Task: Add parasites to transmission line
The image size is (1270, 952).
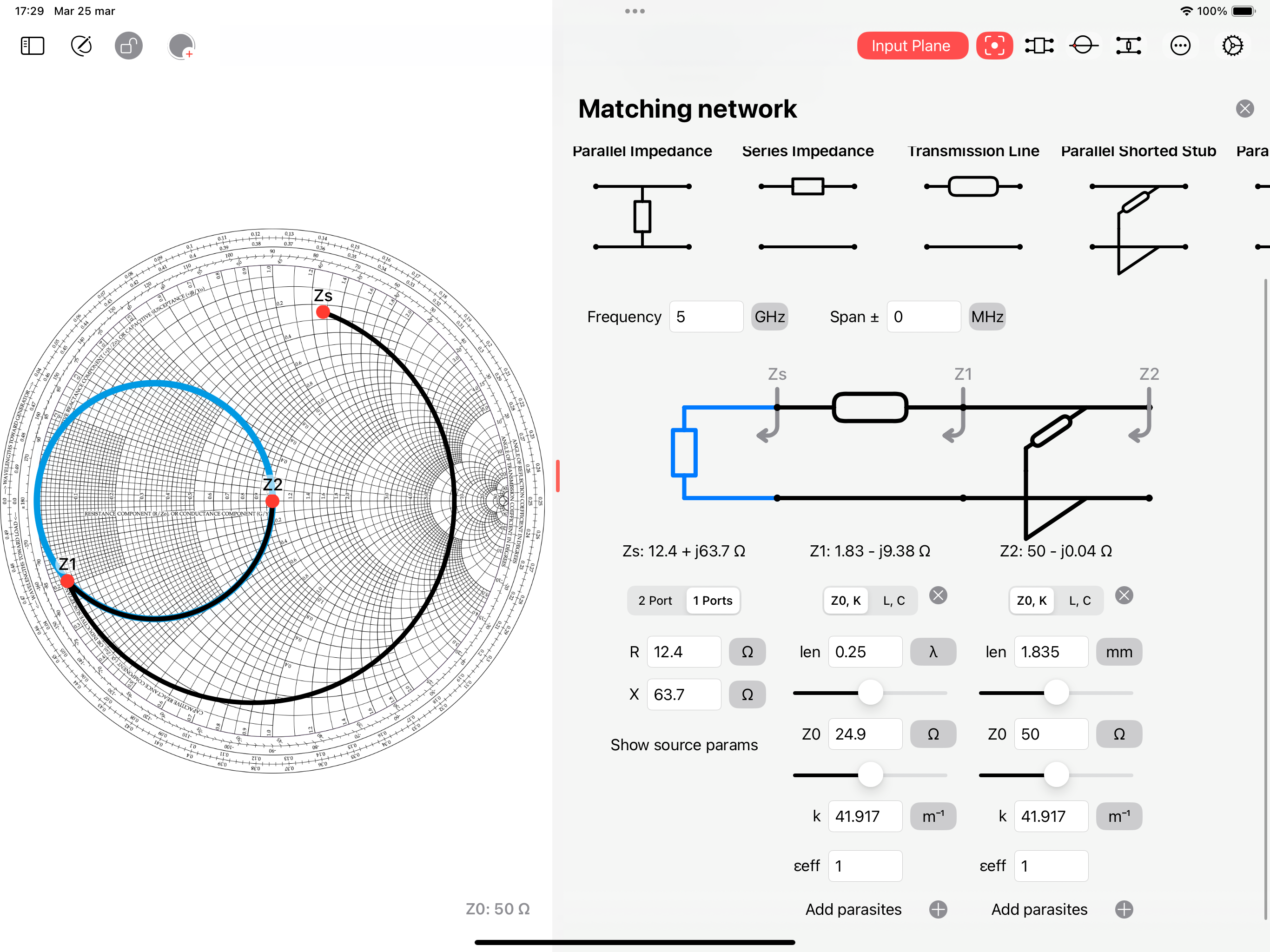Action: coord(938,910)
